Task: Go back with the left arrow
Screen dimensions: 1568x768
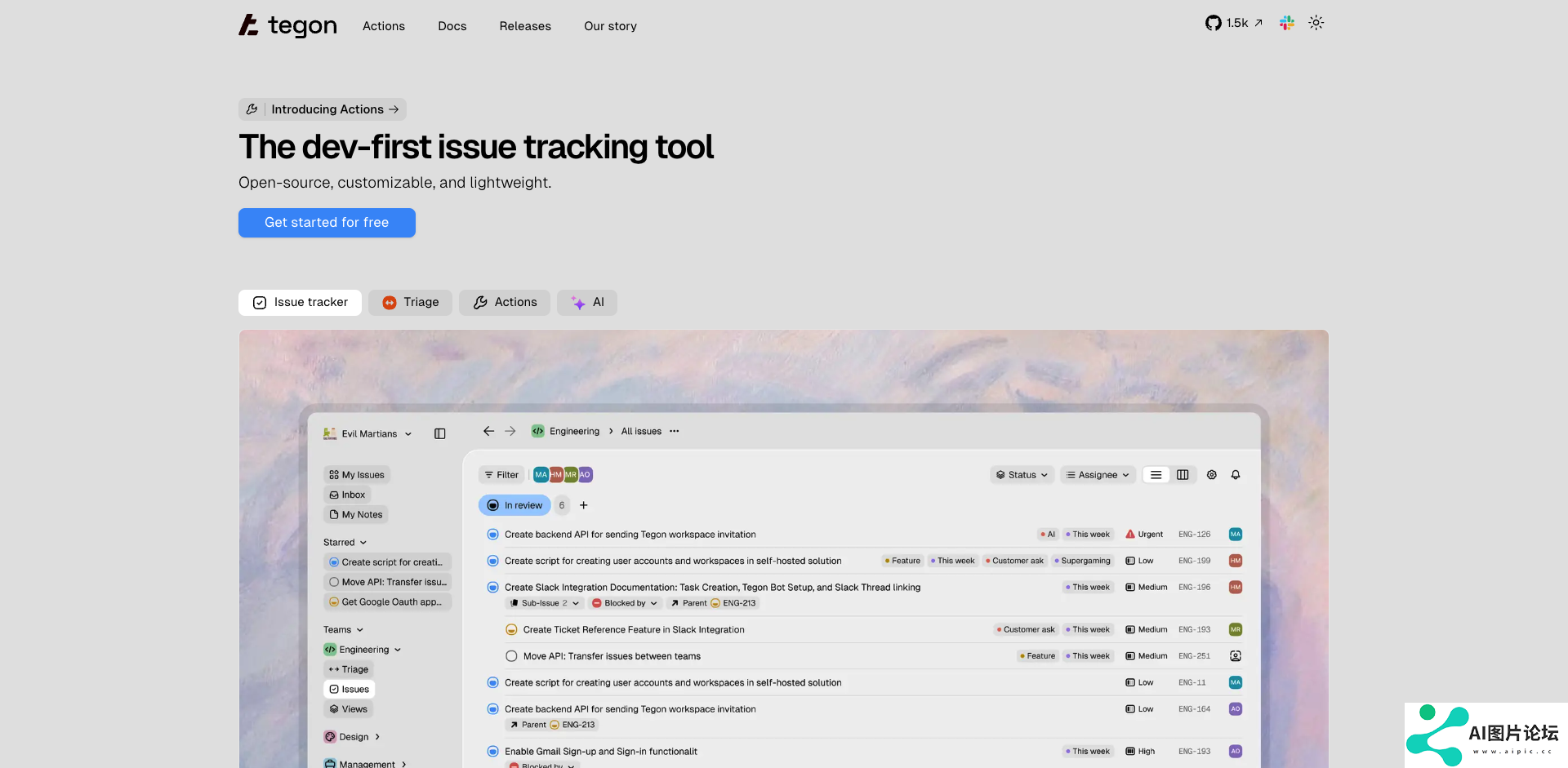Action: pyautogui.click(x=488, y=431)
